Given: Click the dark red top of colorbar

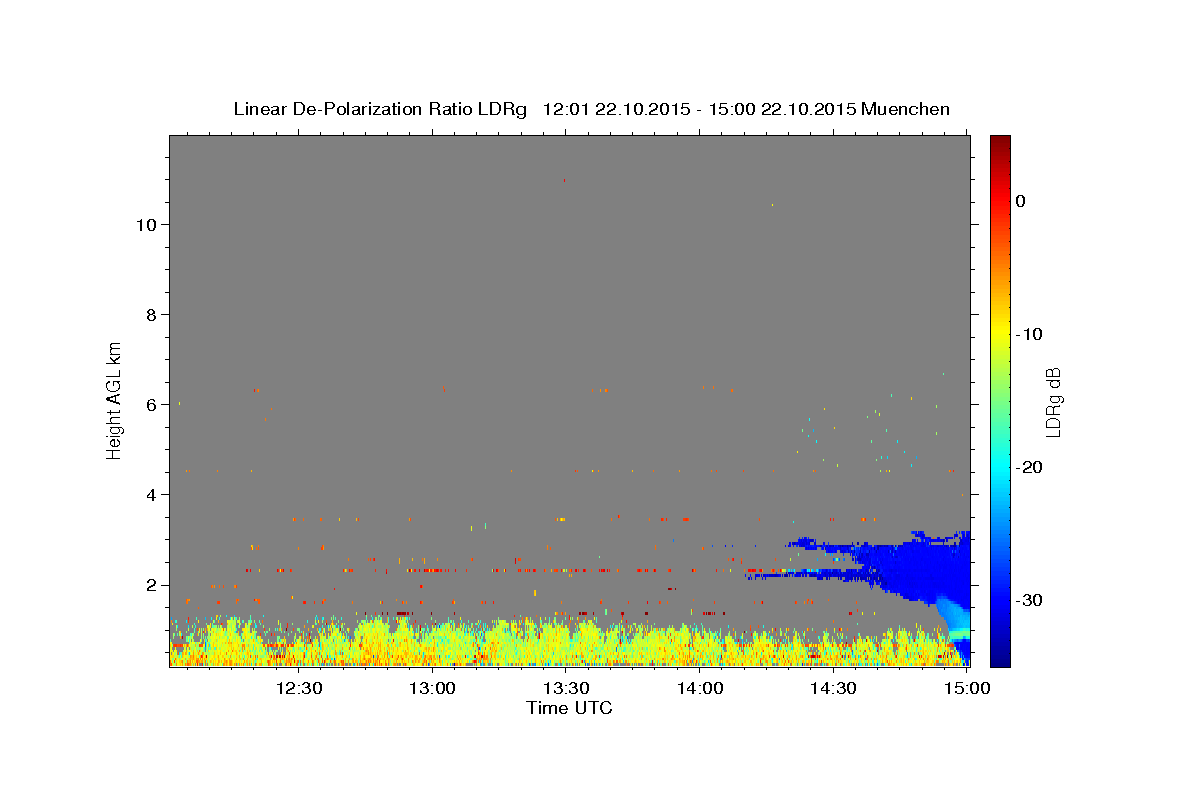Looking at the screenshot, I should (x=1000, y=142).
